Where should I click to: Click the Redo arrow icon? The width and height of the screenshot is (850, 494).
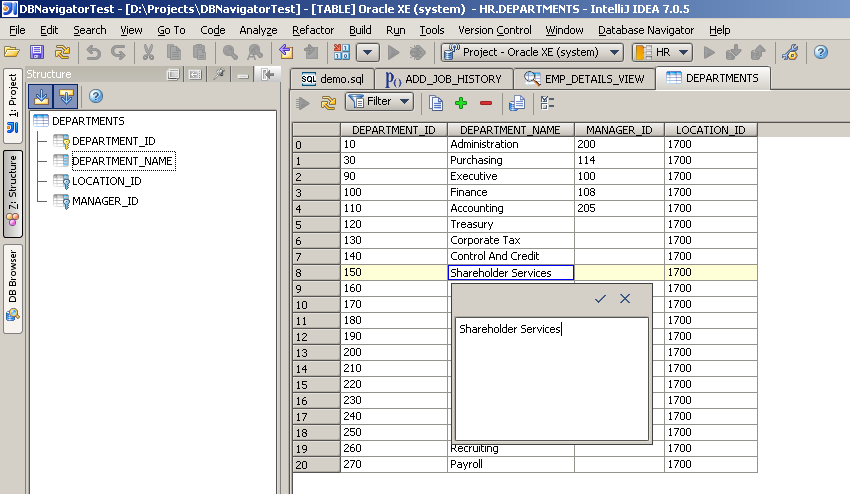point(118,53)
